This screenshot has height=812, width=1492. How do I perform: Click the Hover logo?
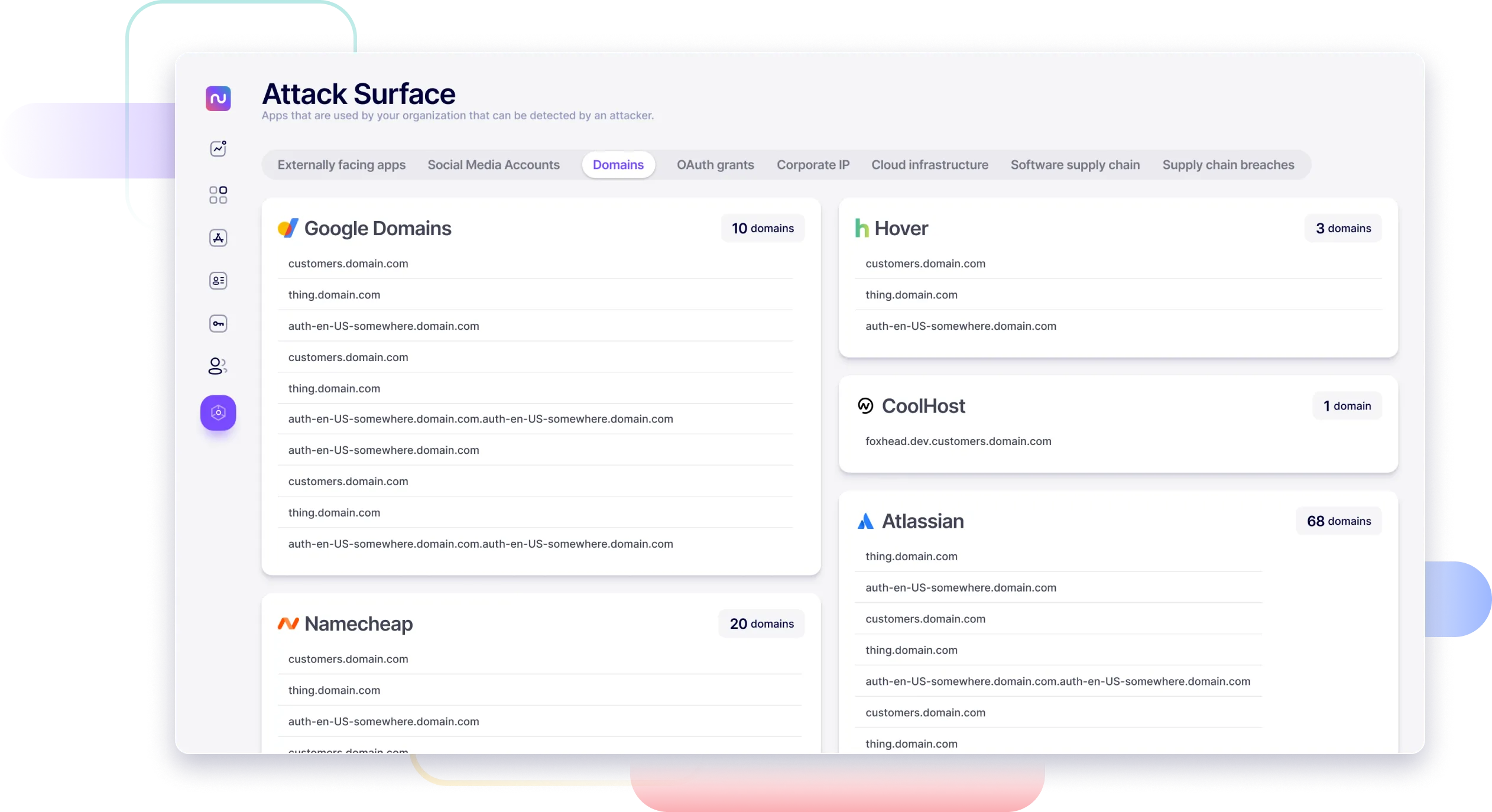point(862,228)
